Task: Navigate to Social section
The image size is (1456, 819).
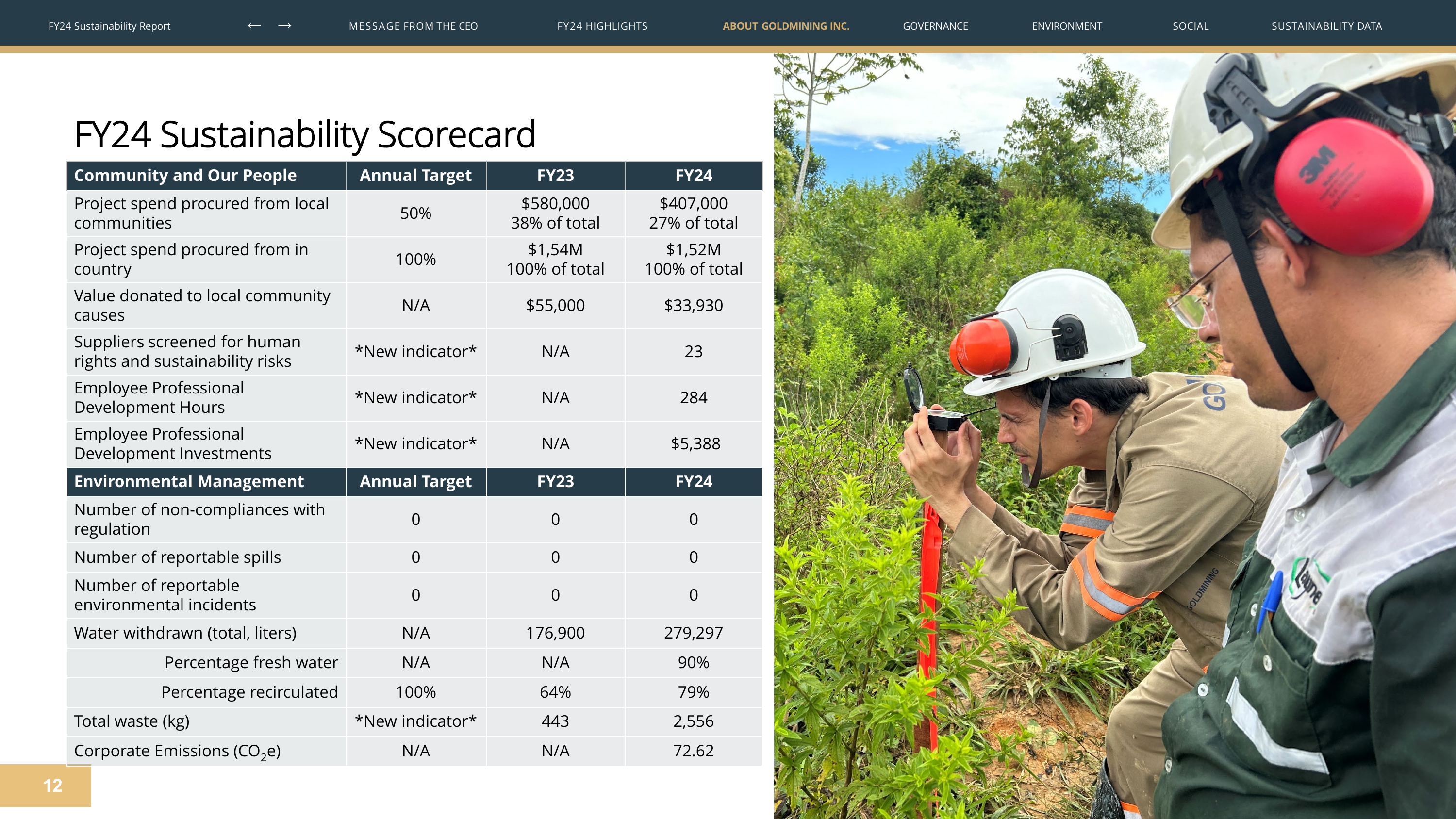Action: [1191, 26]
